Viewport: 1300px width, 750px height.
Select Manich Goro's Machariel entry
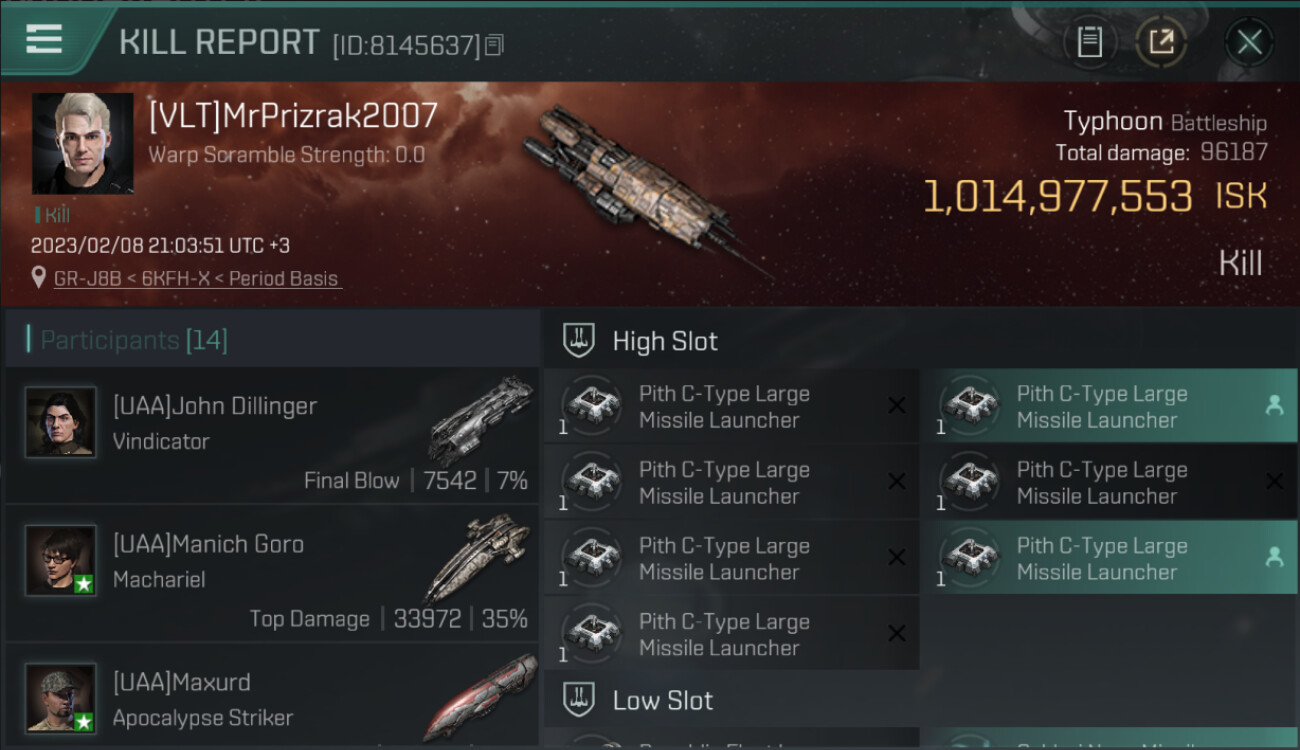[272, 573]
